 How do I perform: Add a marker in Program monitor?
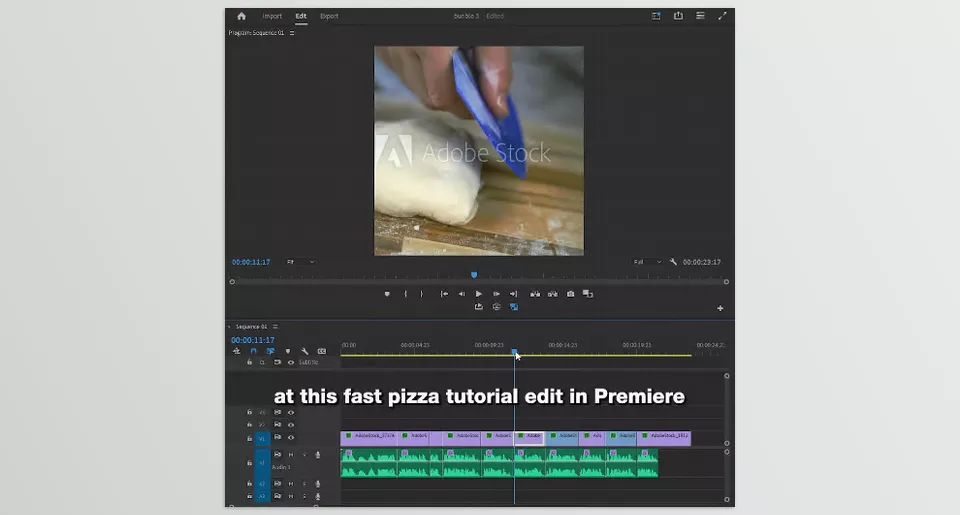387,294
